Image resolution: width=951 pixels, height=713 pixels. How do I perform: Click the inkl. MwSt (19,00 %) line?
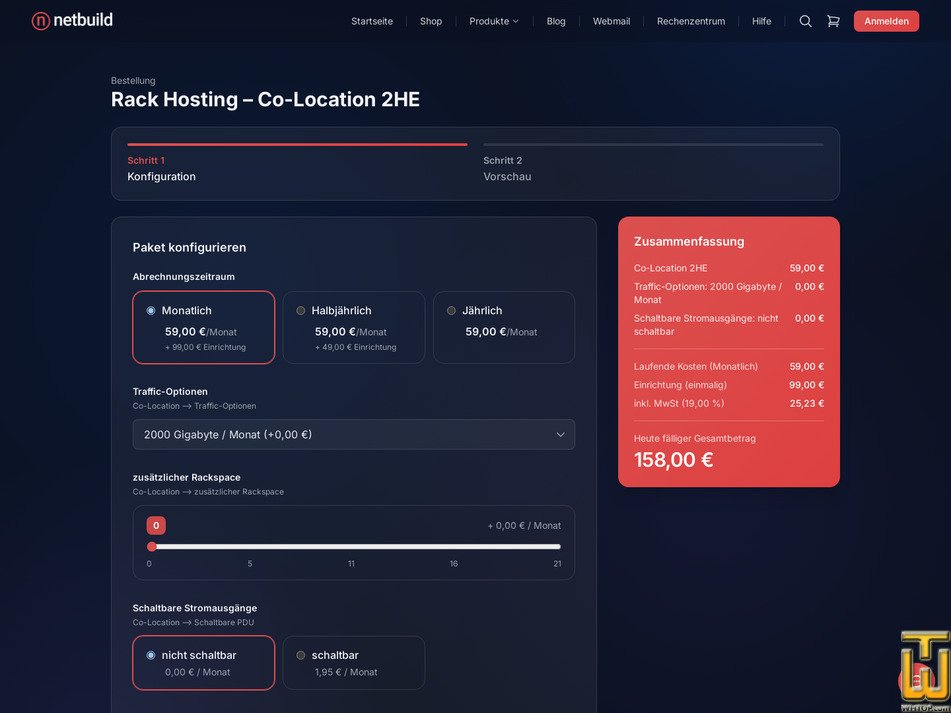tap(729, 403)
